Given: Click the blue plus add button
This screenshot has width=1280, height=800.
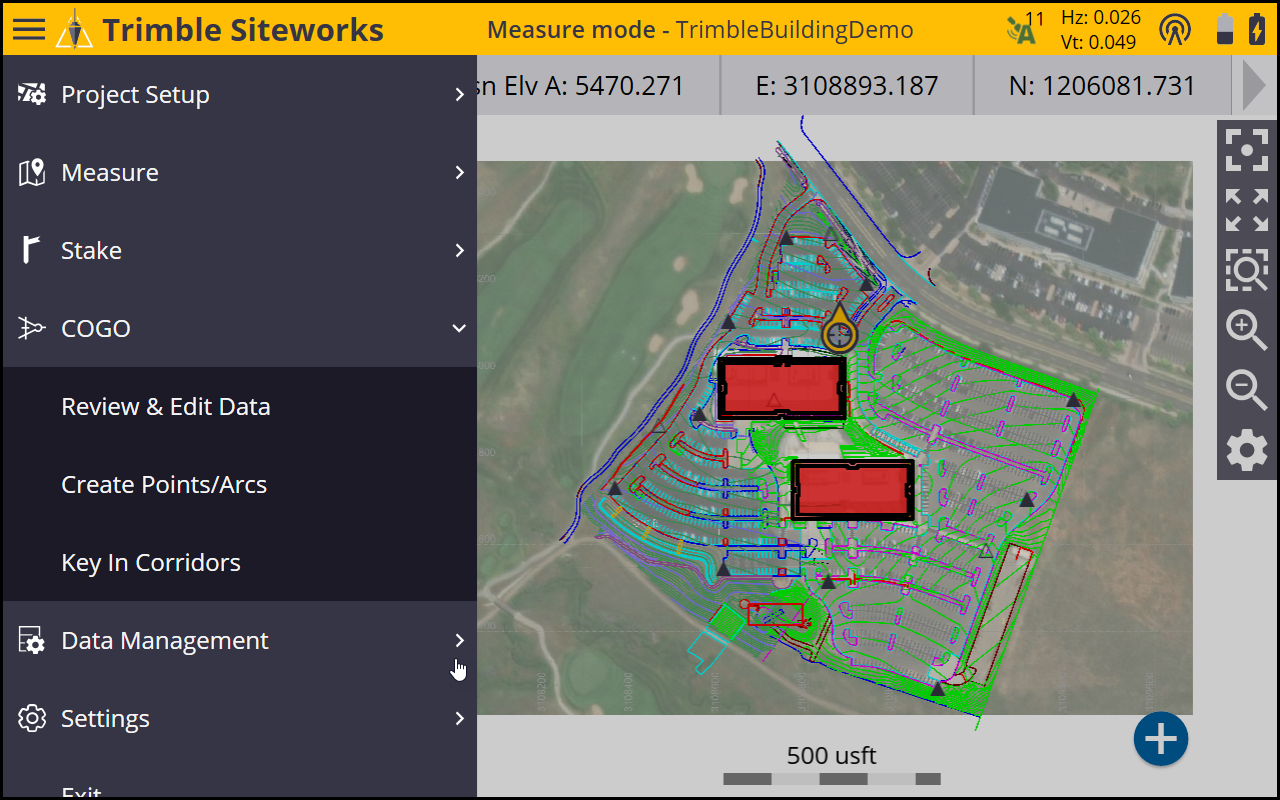Looking at the screenshot, I should 1161,740.
